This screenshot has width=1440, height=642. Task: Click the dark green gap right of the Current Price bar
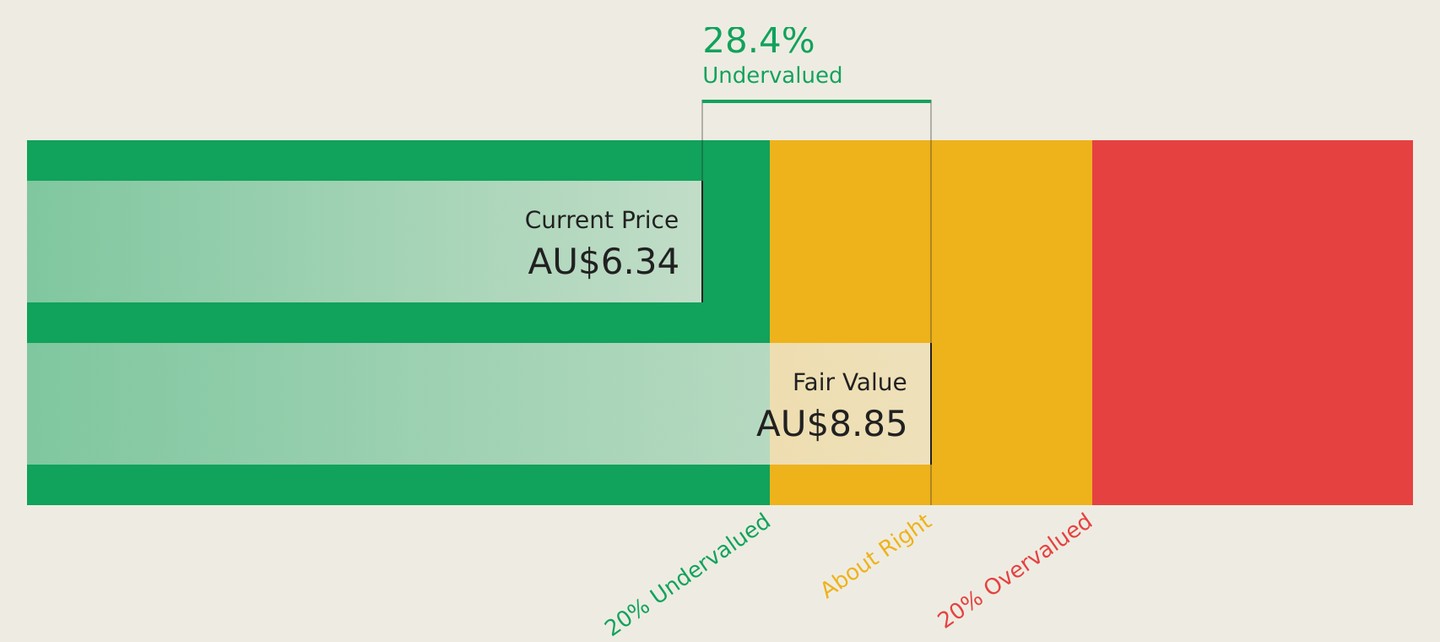coord(736,241)
